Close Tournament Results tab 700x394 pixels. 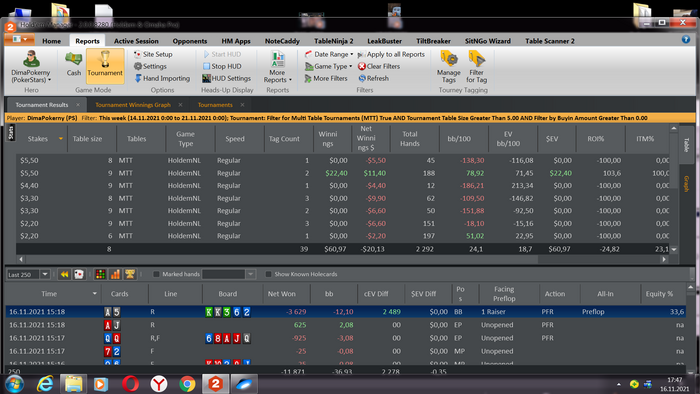pyautogui.click(x=78, y=105)
